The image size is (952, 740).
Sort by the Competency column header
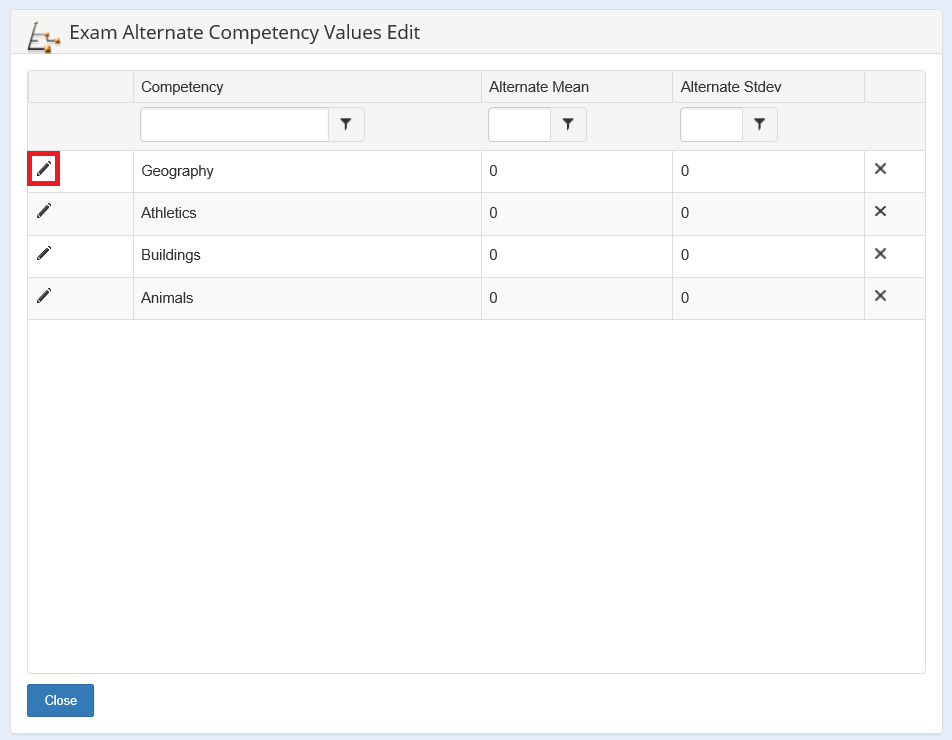pos(182,87)
